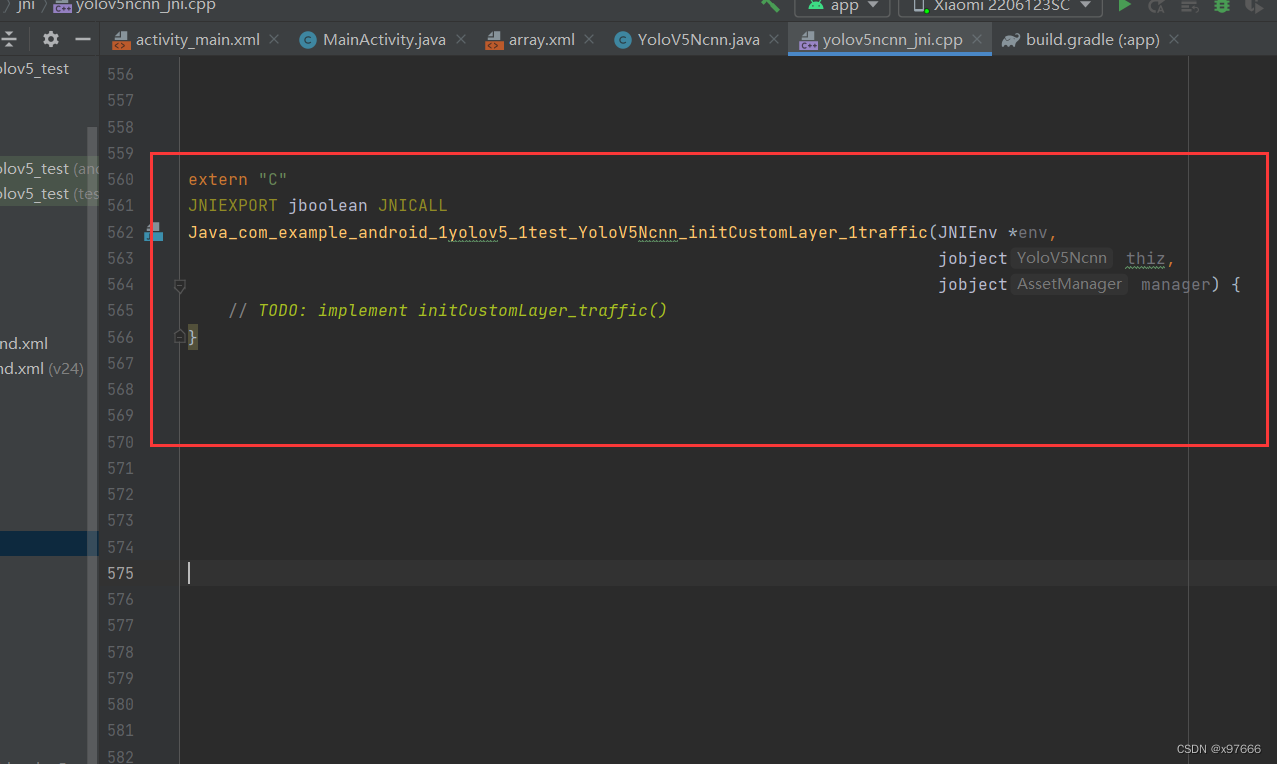This screenshot has height=764, width=1277.
Task: Collapse function fold marker at line 564
Action: (x=180, y=285)
